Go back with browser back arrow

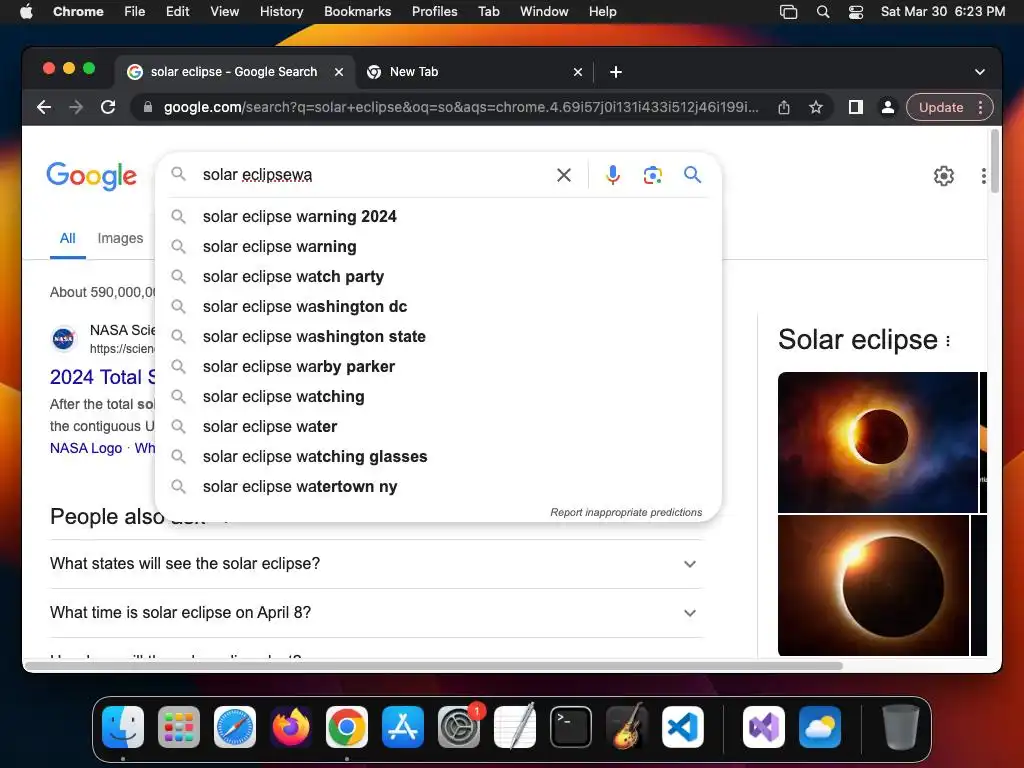coord(44,107)
